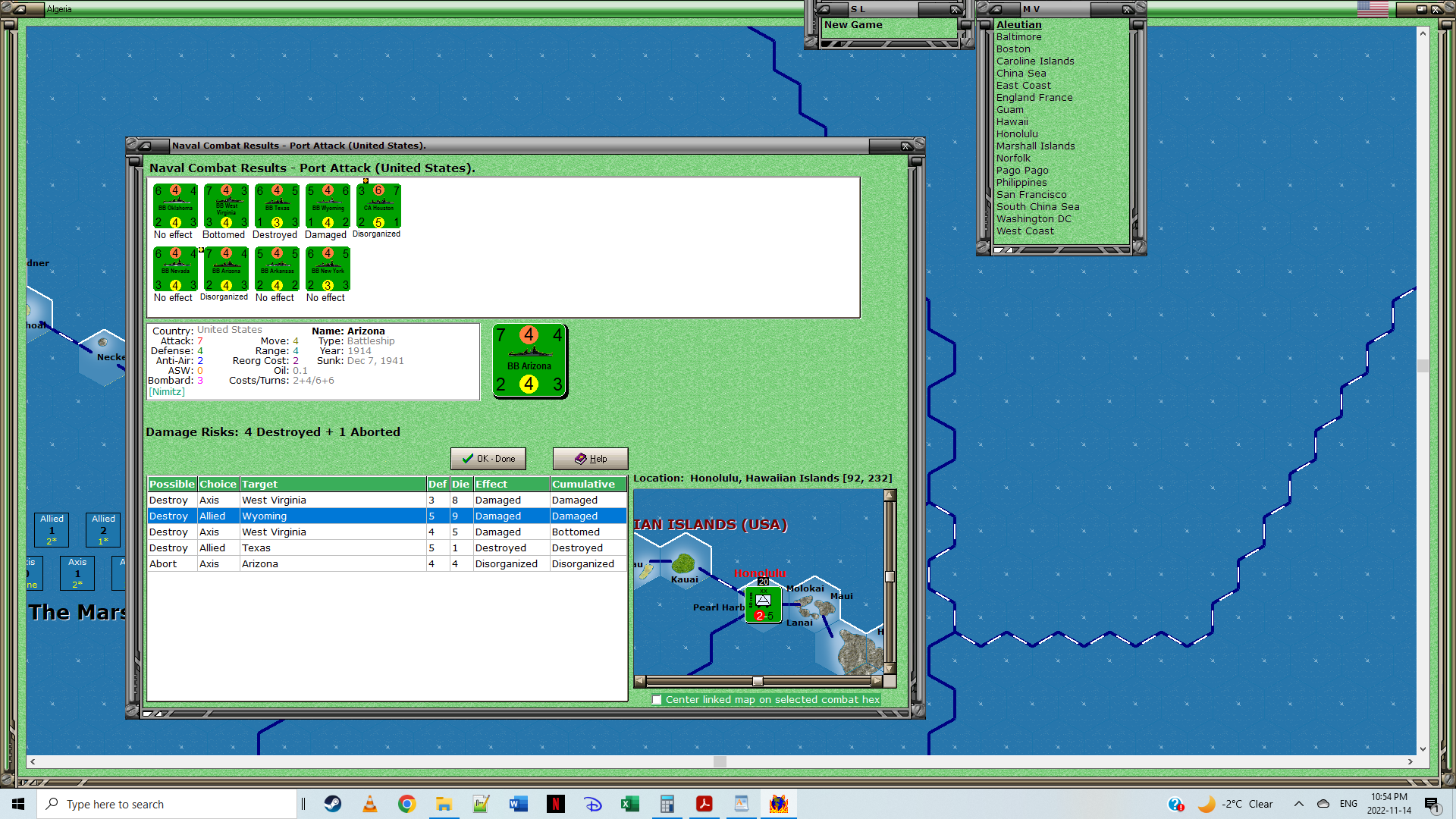This screenshot has height=819, width=1456.
Task: Open Steam from the taskbar
Action: [333, 804]
